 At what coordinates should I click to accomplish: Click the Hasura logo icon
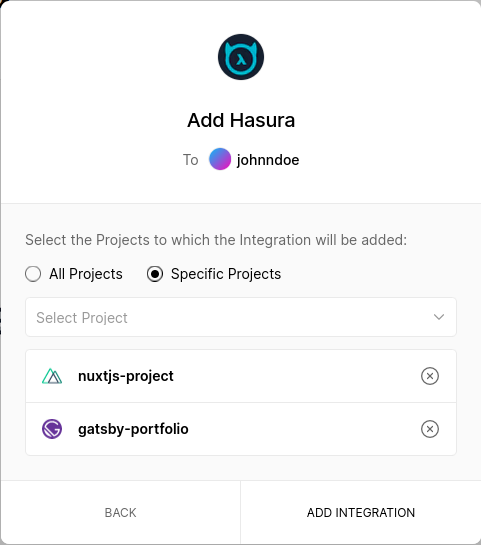pyautogui.click(x=241, y=57)
